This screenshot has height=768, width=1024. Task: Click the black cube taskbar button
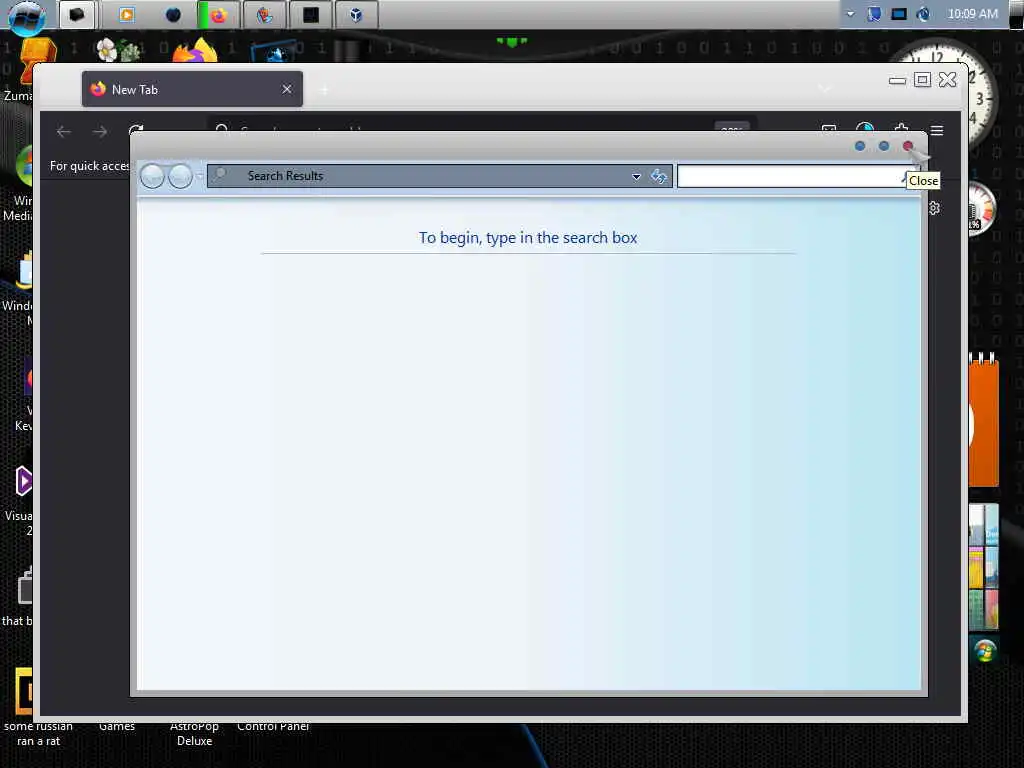click(77, 14)
